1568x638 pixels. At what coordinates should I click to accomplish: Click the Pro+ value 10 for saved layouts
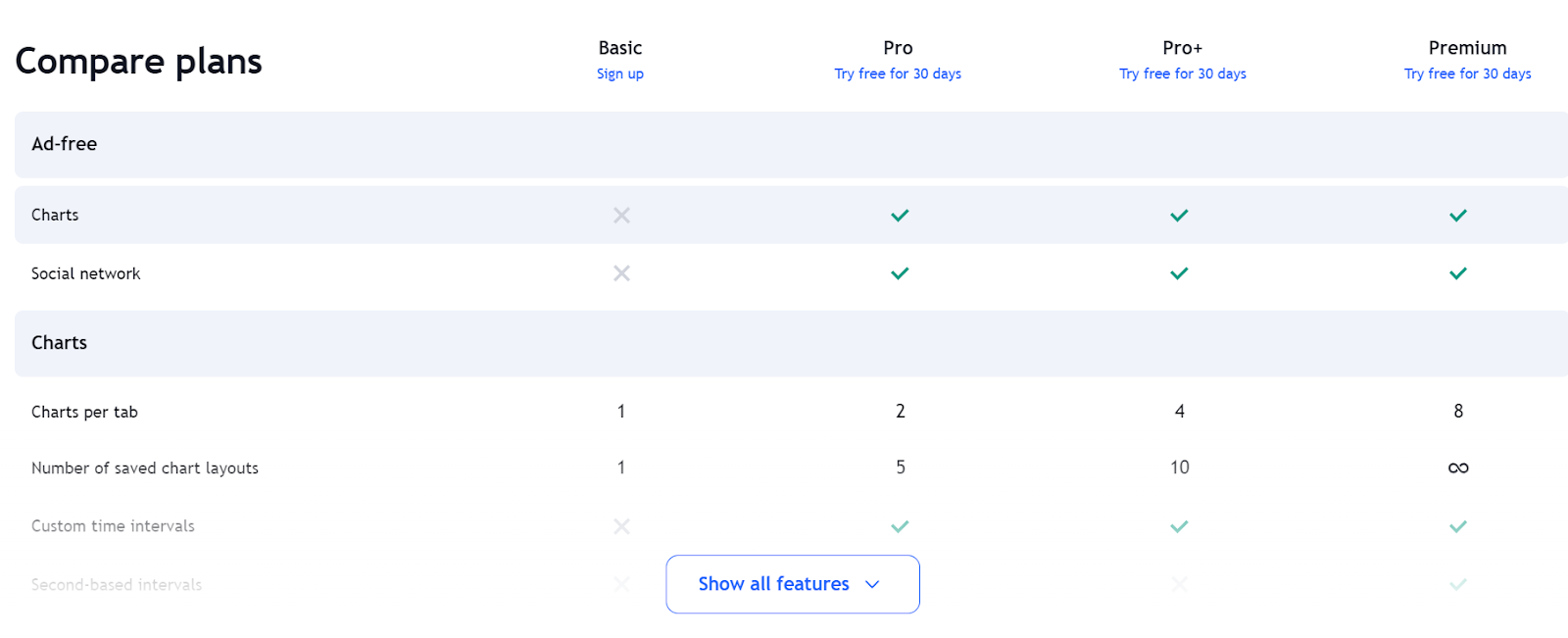coord(1180,467)
